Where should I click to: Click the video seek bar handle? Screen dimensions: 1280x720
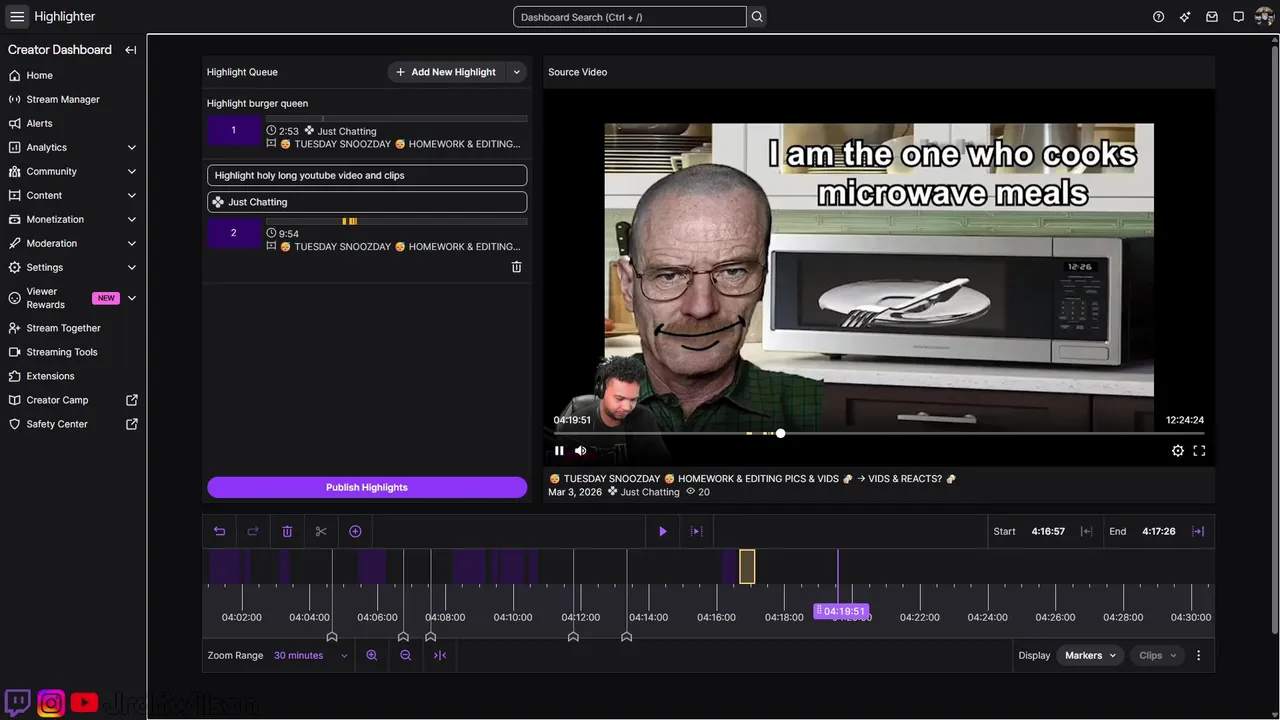[x=780, y=433]
